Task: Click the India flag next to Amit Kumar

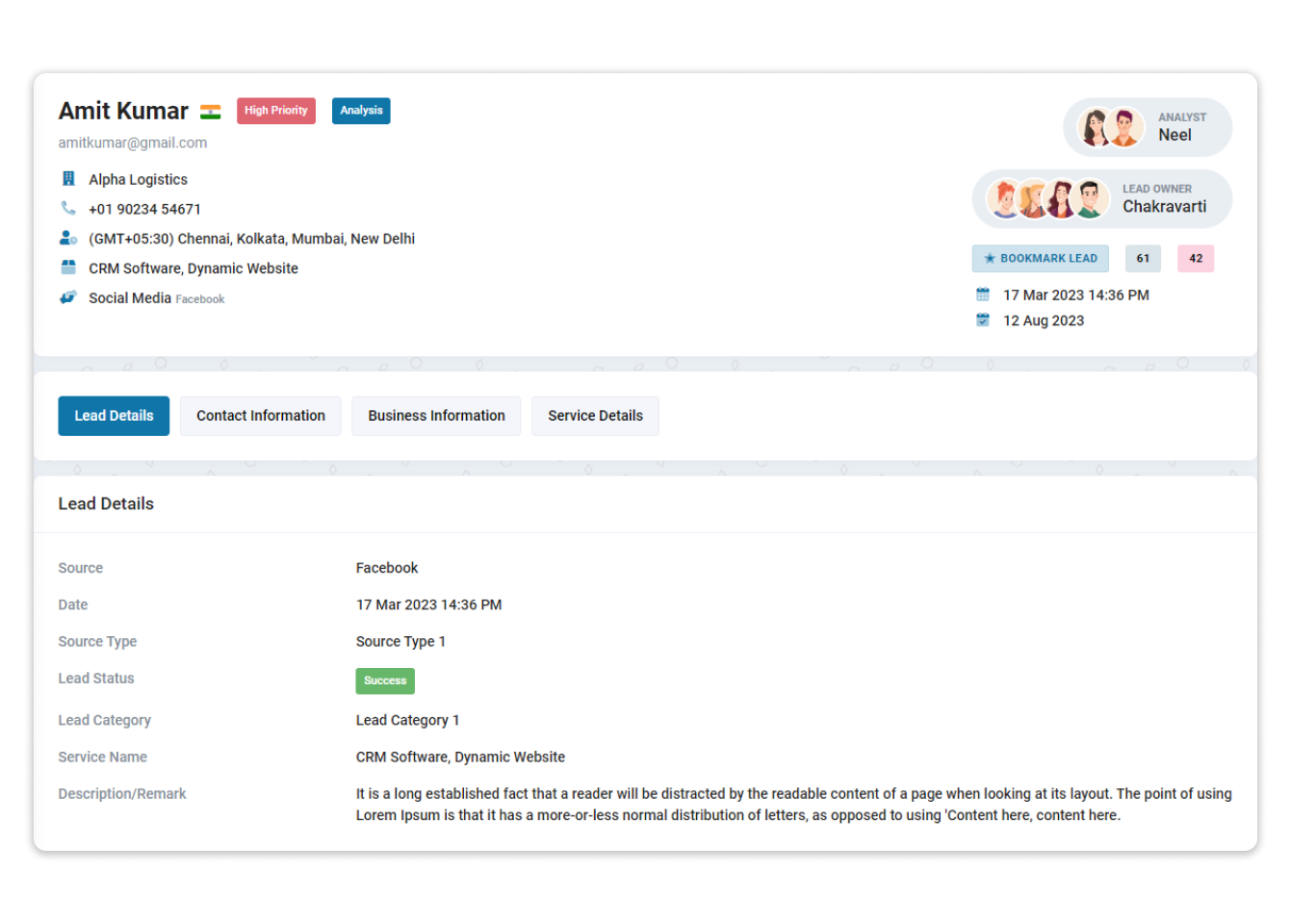Action: point(210,111)
